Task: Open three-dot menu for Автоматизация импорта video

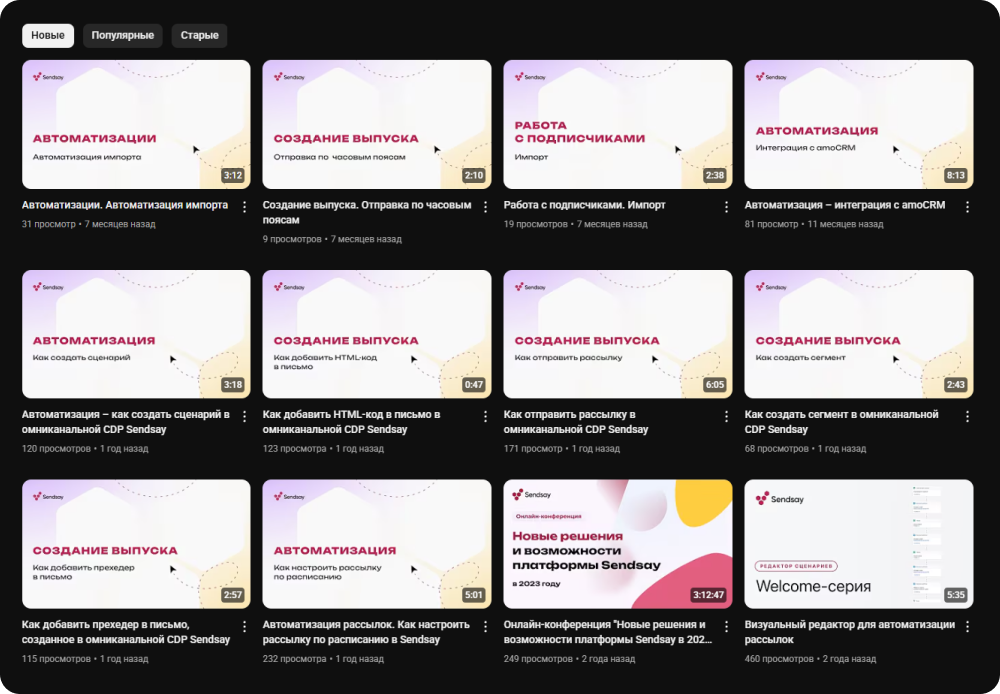Action: click(244, 207)
